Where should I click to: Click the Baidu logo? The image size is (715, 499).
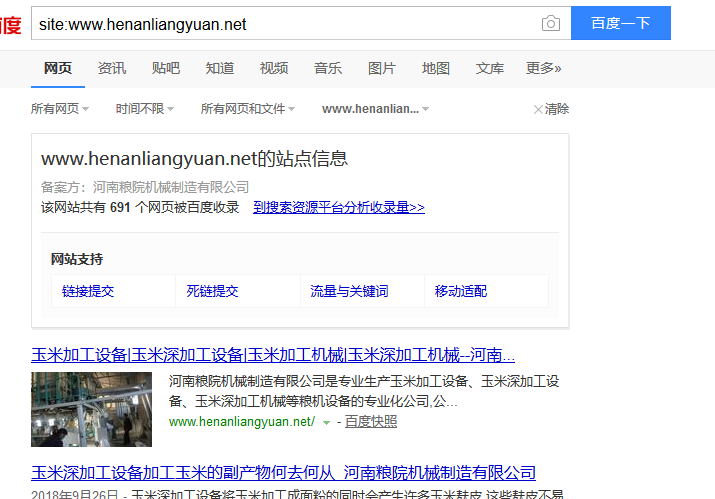(10, 24)
